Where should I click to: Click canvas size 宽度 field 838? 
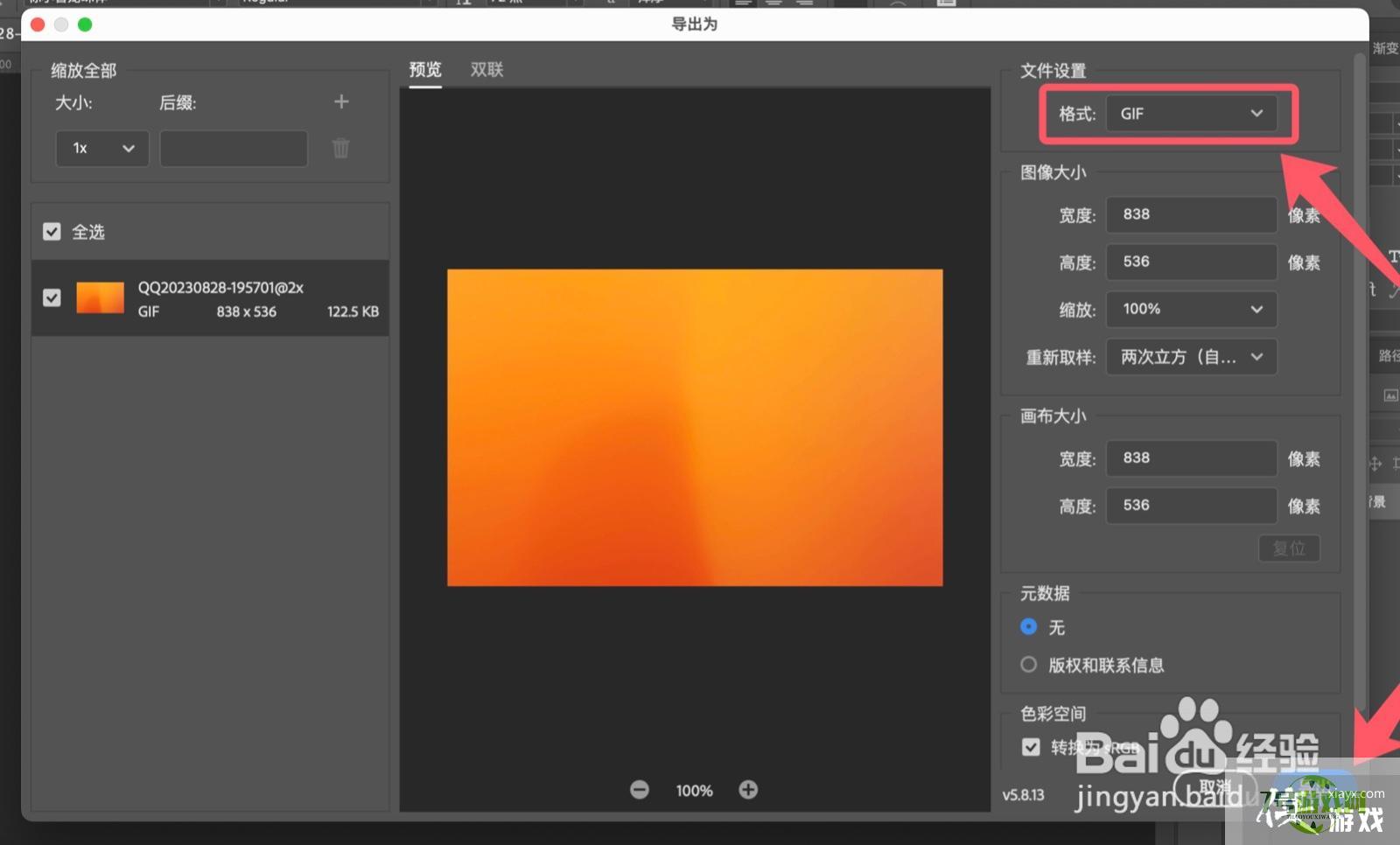[x=1191, y=457]
